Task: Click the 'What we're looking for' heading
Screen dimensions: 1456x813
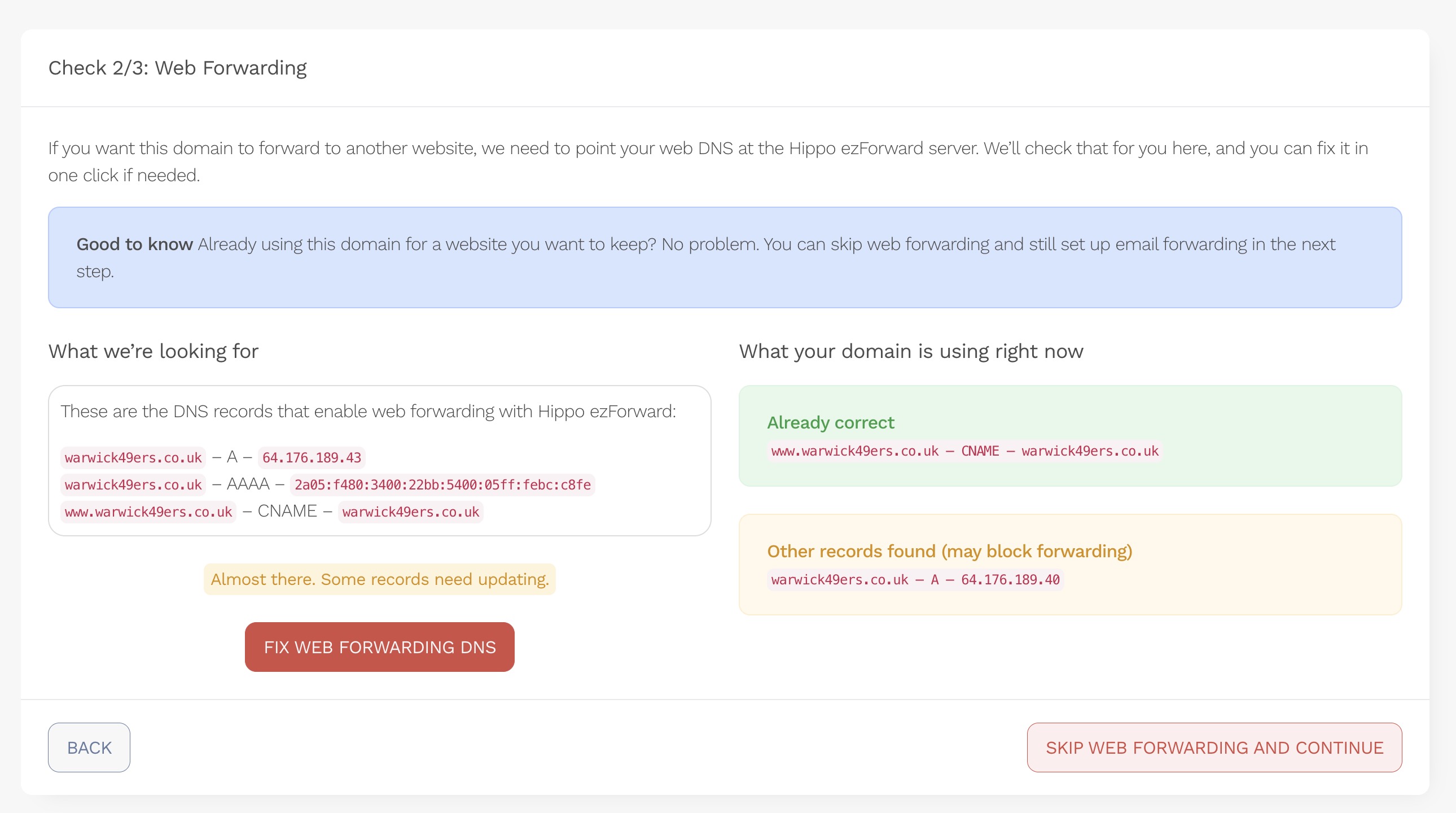Action: click(153, 351)
